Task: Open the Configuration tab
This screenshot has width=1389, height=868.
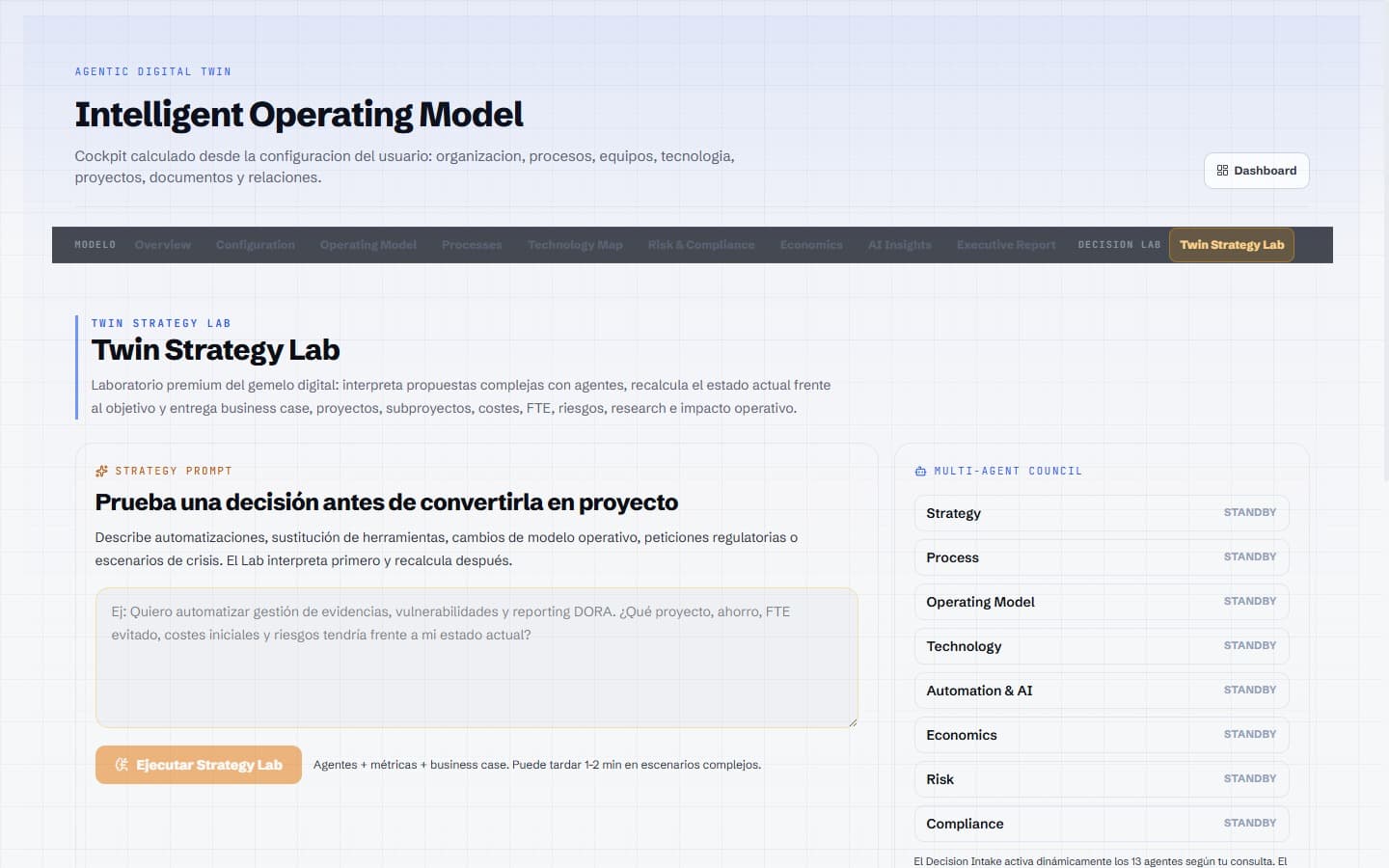Action: (256, 245)
